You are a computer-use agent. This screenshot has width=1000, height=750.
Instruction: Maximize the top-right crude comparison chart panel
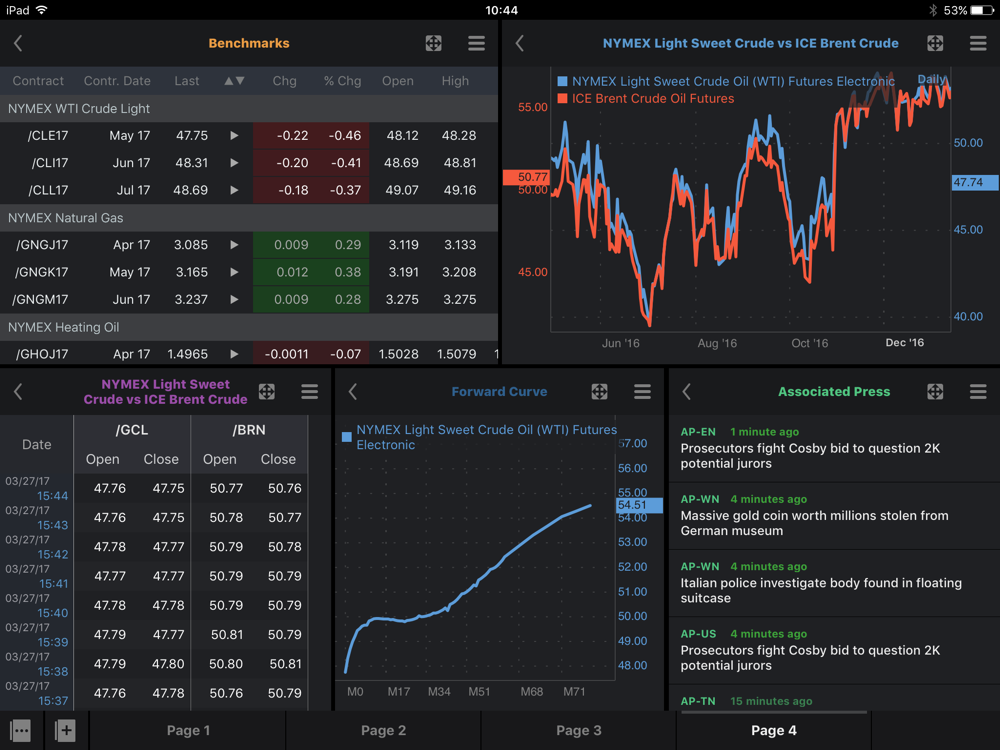pyautogui.click(x=934, y=43)
